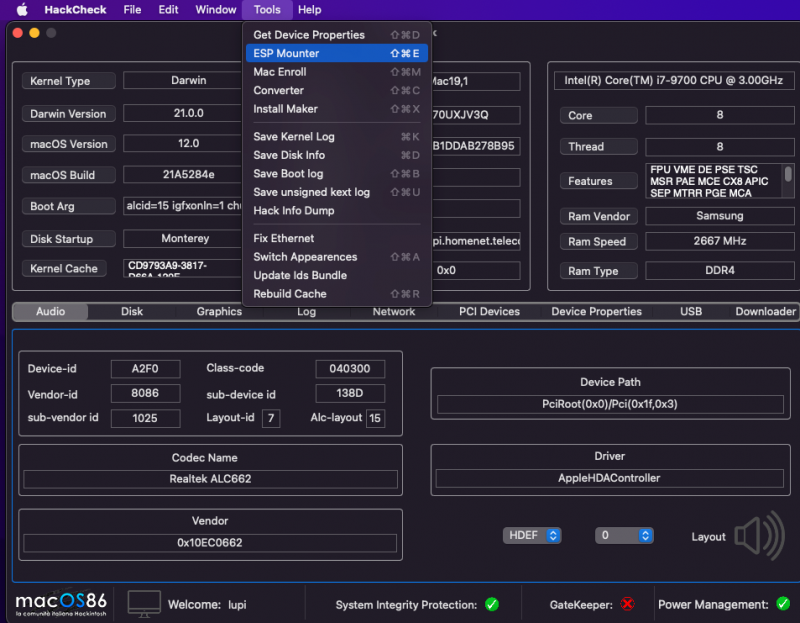This screenshot has height=623, width=800.
Task: Switch to the PCI Devices tab
Action: tap(489, 311)
